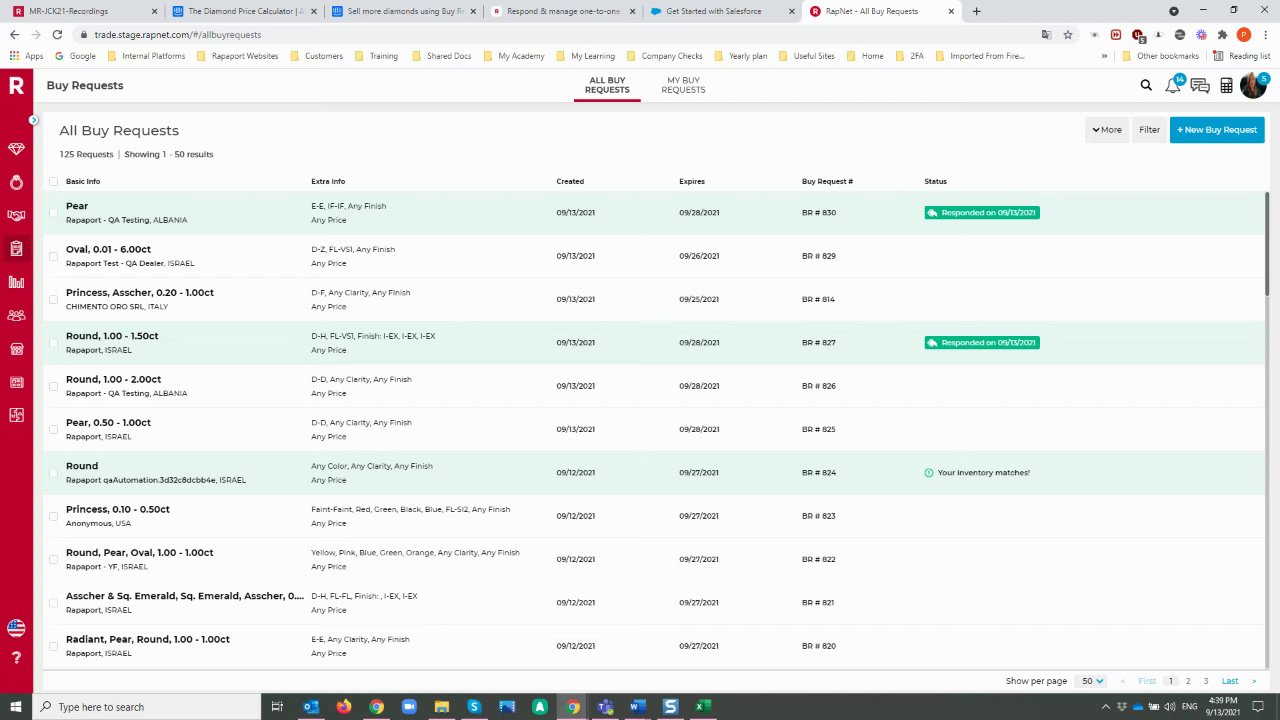Open the puzzle integrations sidebar icon
The image size is (1280, 720).
click(x=16, y=415)
